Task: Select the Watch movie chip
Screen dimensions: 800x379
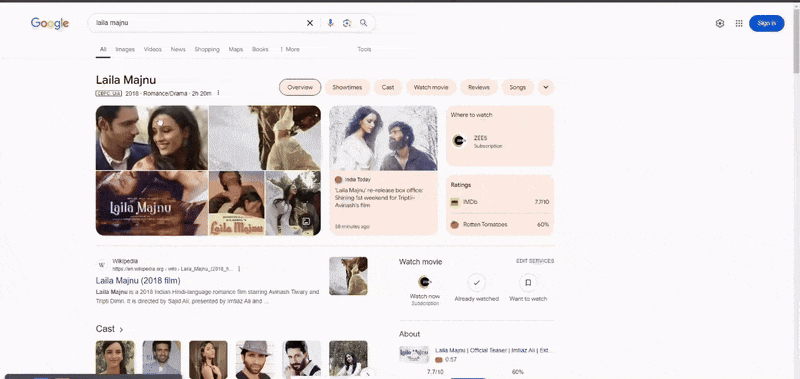Action: coord(431,87)
